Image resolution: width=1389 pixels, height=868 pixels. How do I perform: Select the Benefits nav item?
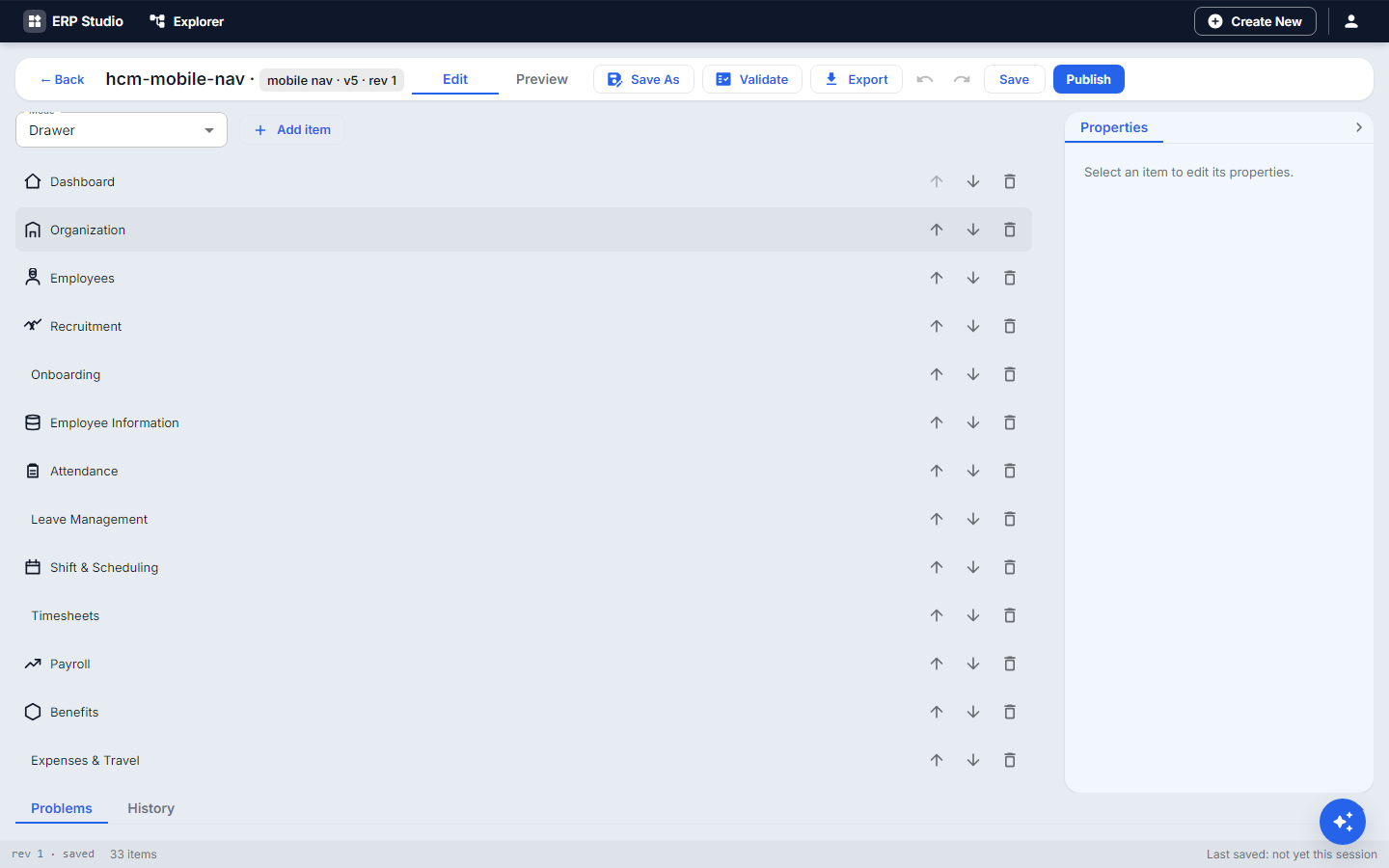524,712
